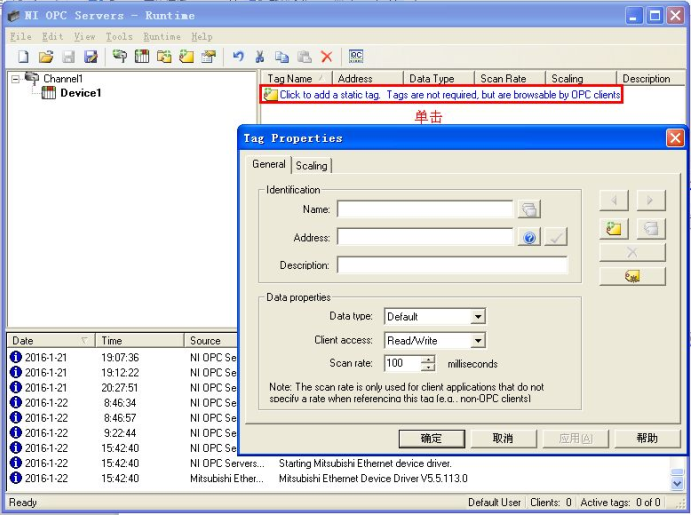The width and height of the screenshot is (691, 515).
Task: Click the 取消 Cancel button
Action: click(503, 438)
